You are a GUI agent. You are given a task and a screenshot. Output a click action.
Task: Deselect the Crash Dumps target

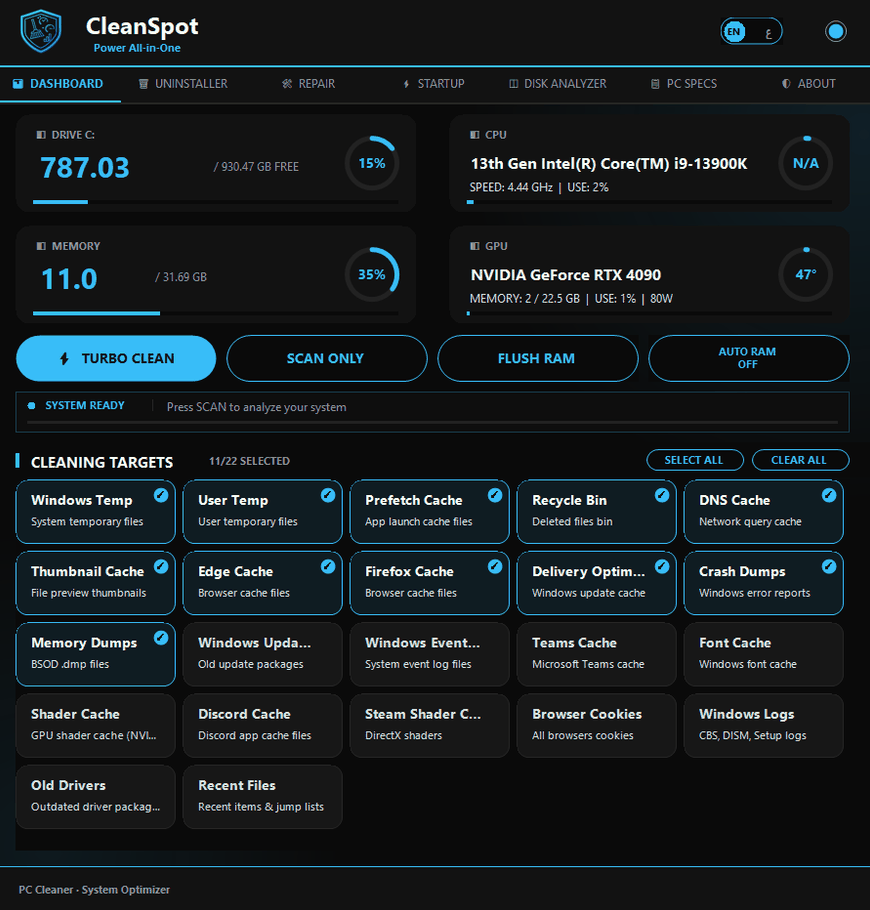[764, 583]
